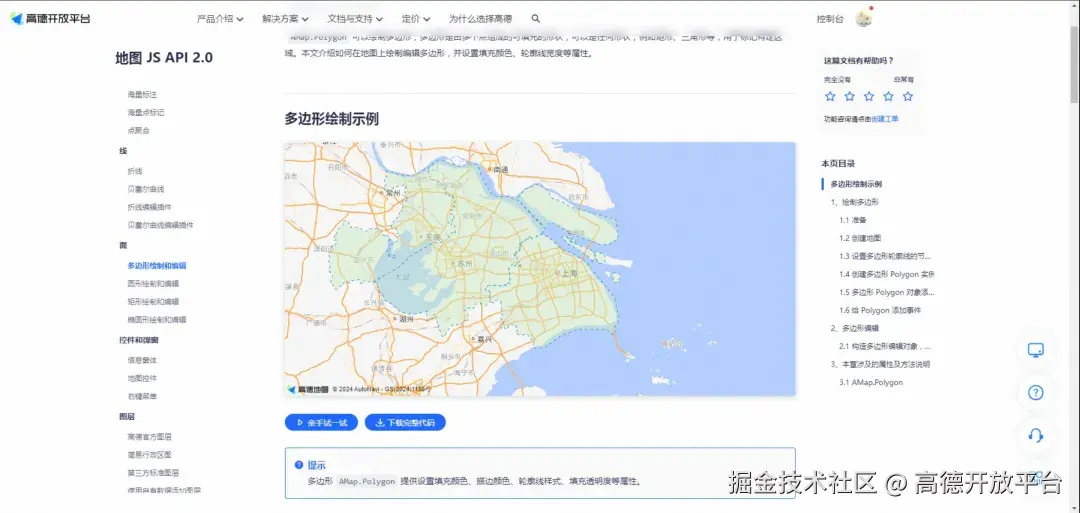
Task: Click the floating monitor screen icon
Action: point(1035,350)
